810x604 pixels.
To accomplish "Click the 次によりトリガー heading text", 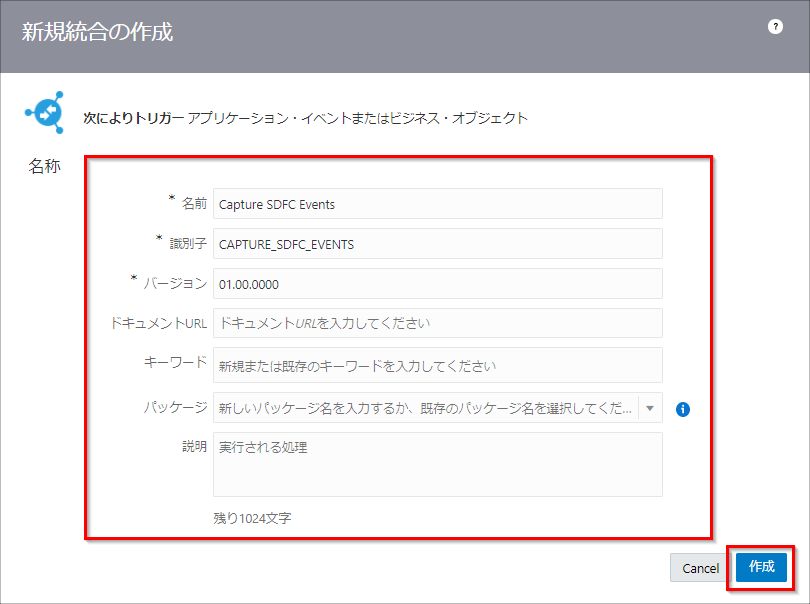I will coord(133,118).
